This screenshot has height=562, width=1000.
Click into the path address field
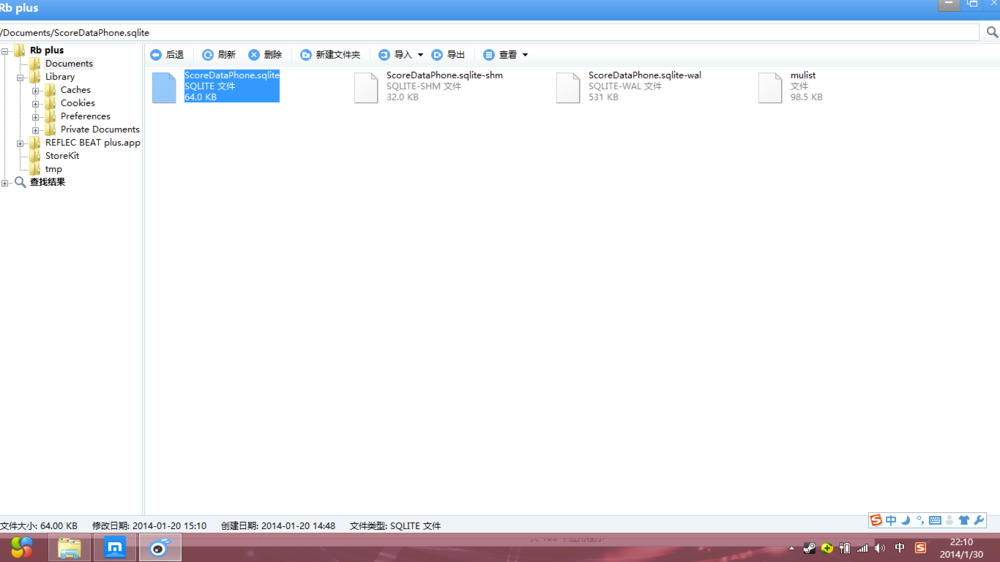[489, 33]
